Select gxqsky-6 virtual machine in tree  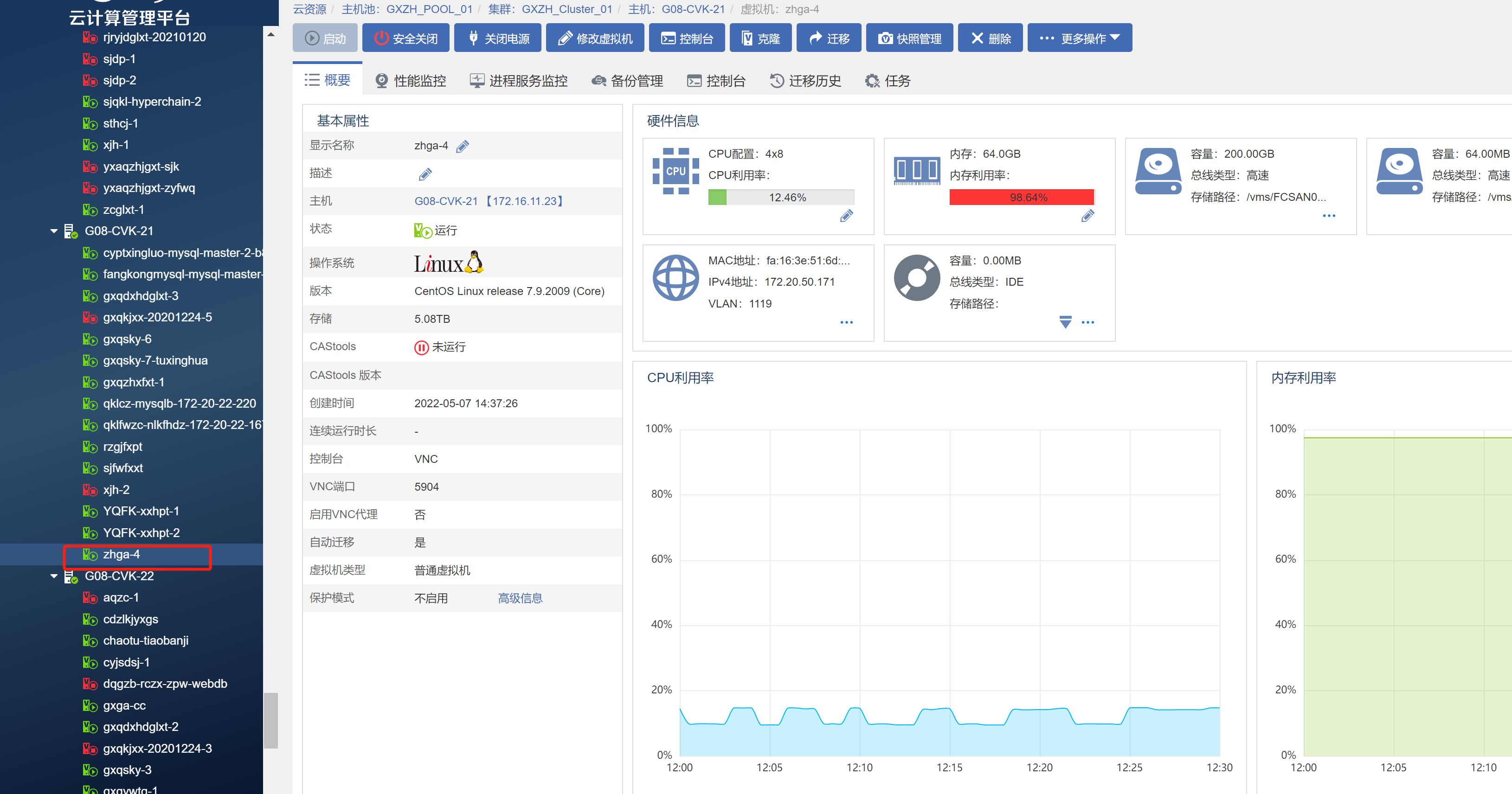(127, 339)
